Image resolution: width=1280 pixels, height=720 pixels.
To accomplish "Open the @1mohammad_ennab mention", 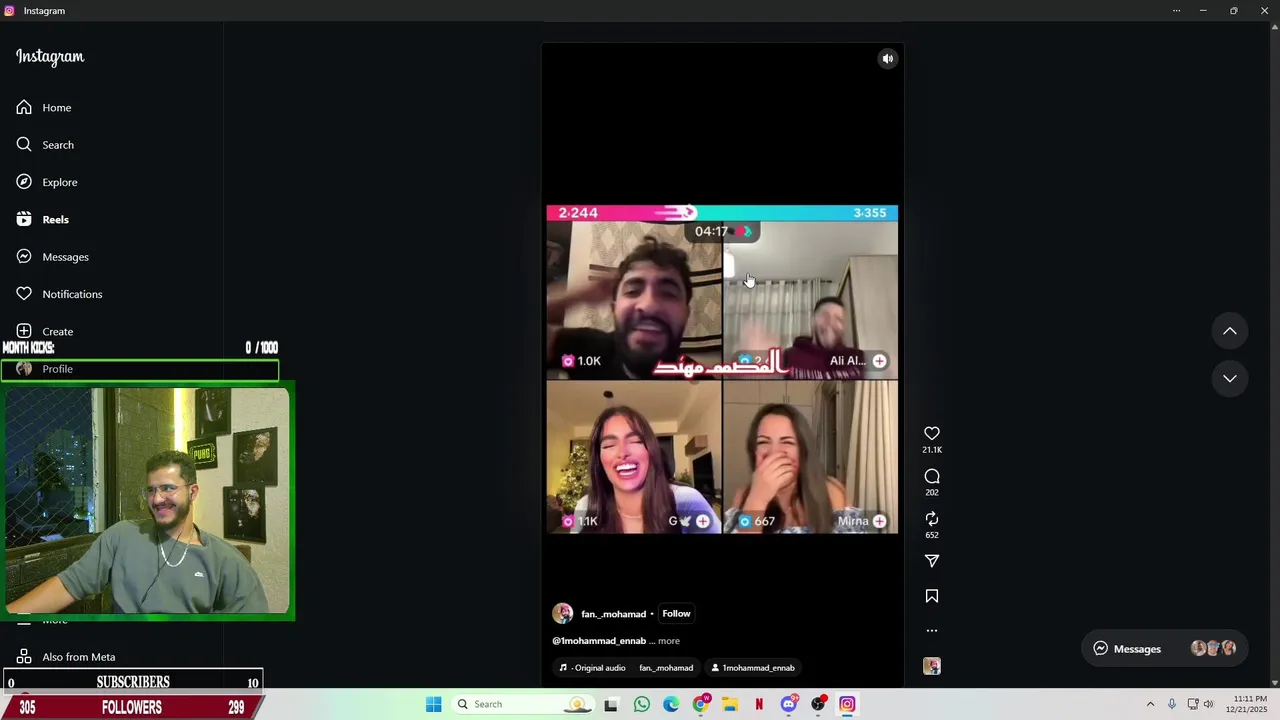I will click(599, 641).
